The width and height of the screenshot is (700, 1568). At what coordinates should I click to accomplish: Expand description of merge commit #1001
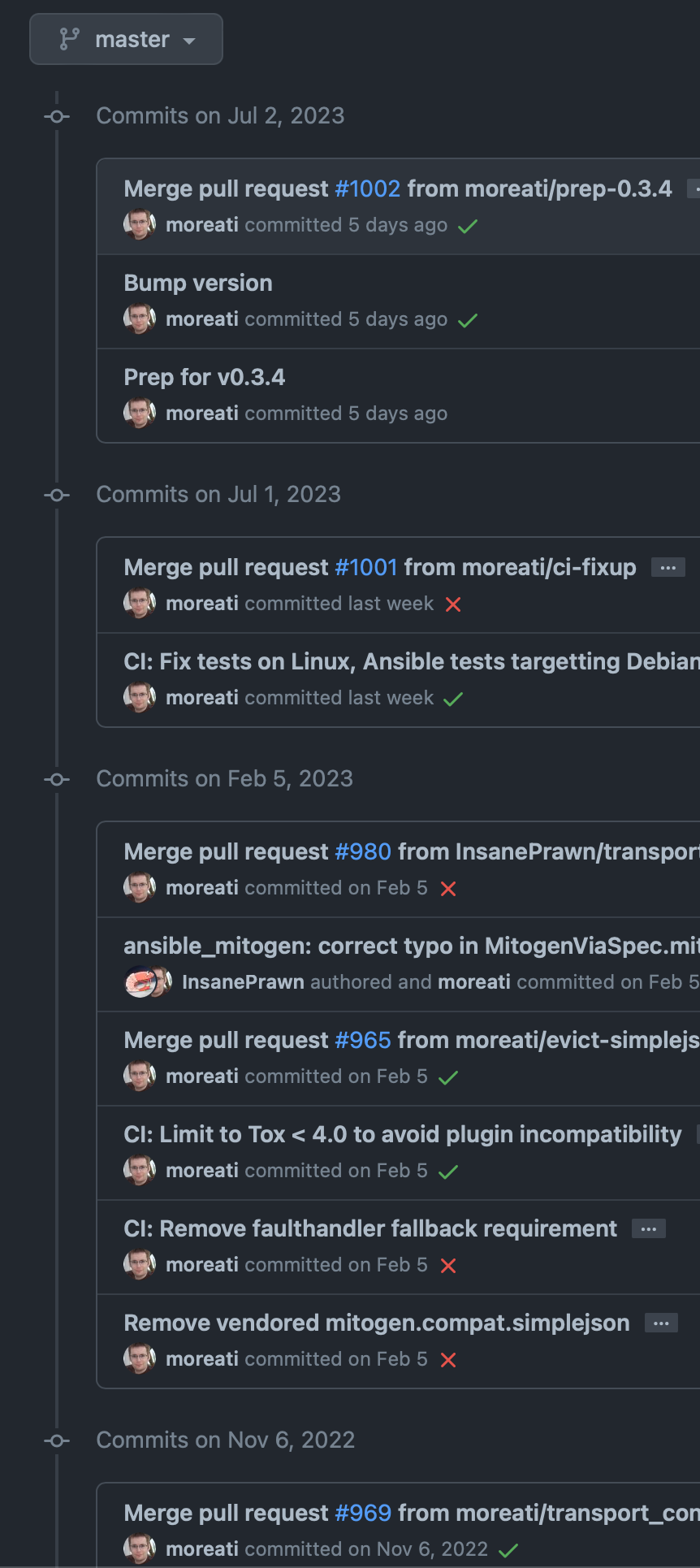[668, 566]
